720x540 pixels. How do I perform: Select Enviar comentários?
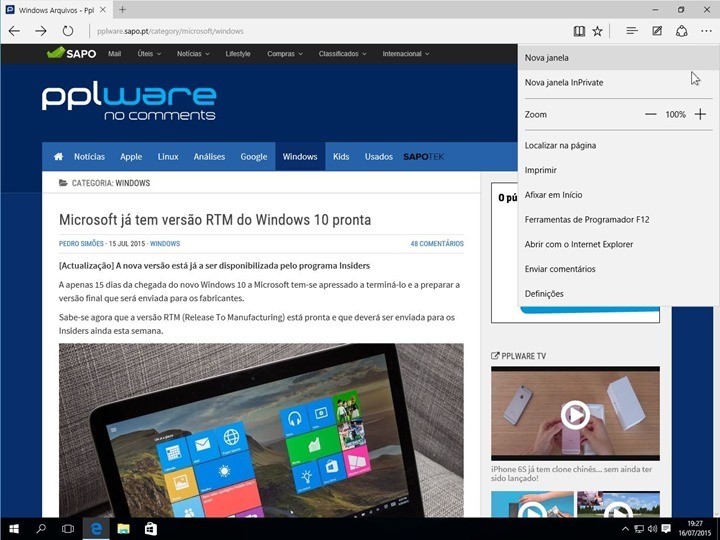618,270
